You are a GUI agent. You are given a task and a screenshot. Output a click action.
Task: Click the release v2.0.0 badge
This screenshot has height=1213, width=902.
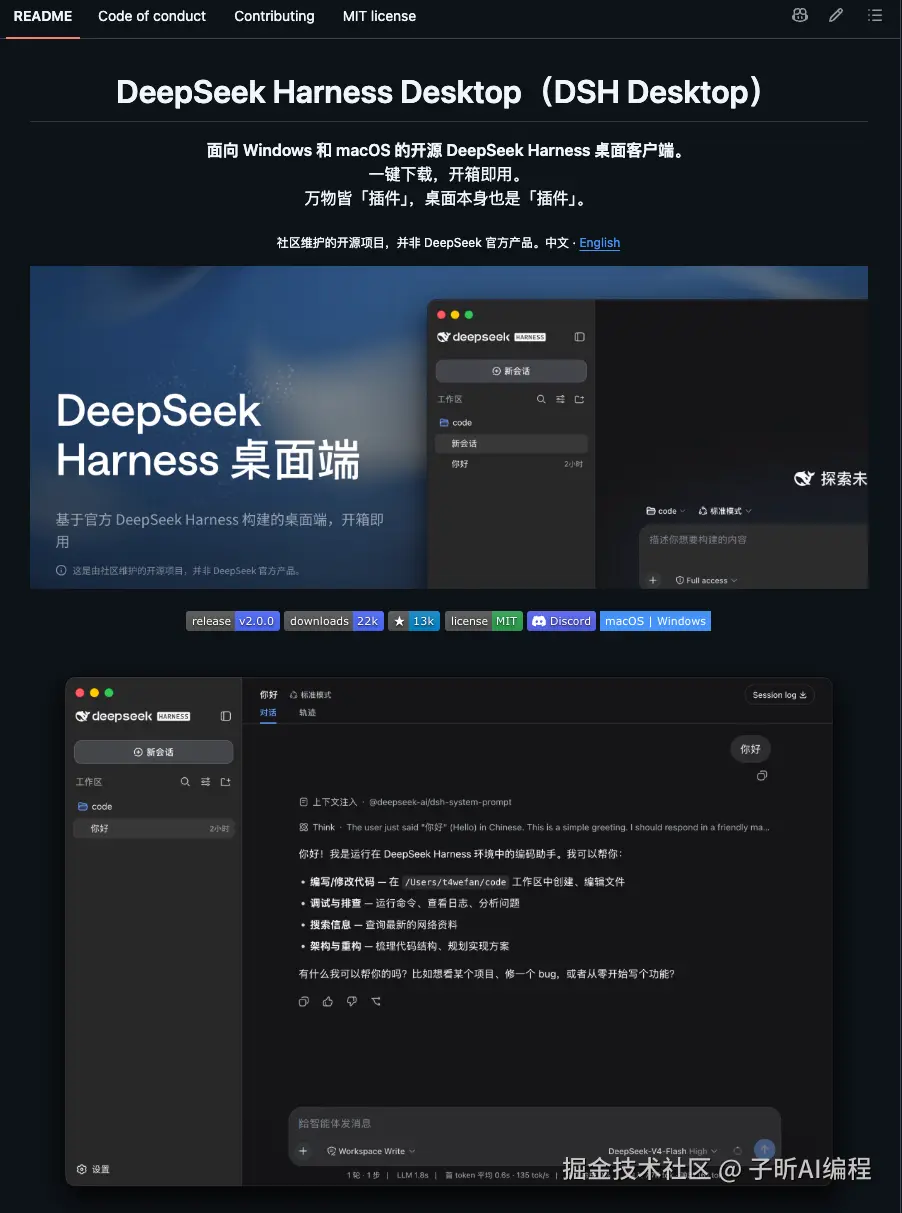point(232,621)
